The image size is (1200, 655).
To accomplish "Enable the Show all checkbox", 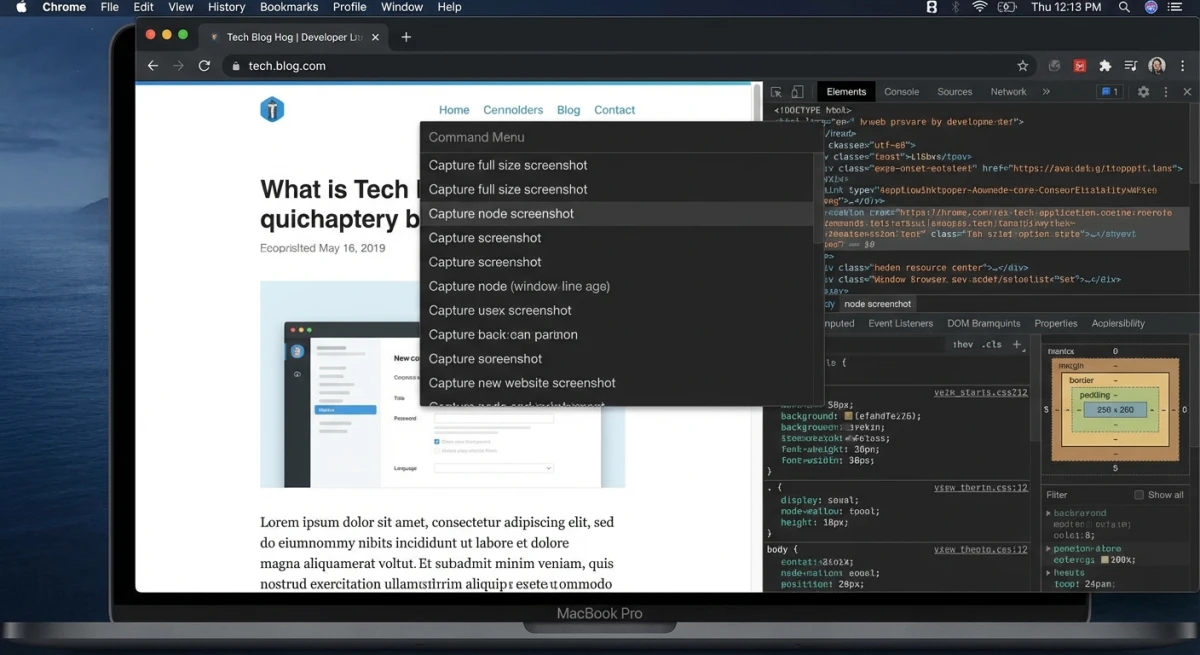I will (1139, 495).
